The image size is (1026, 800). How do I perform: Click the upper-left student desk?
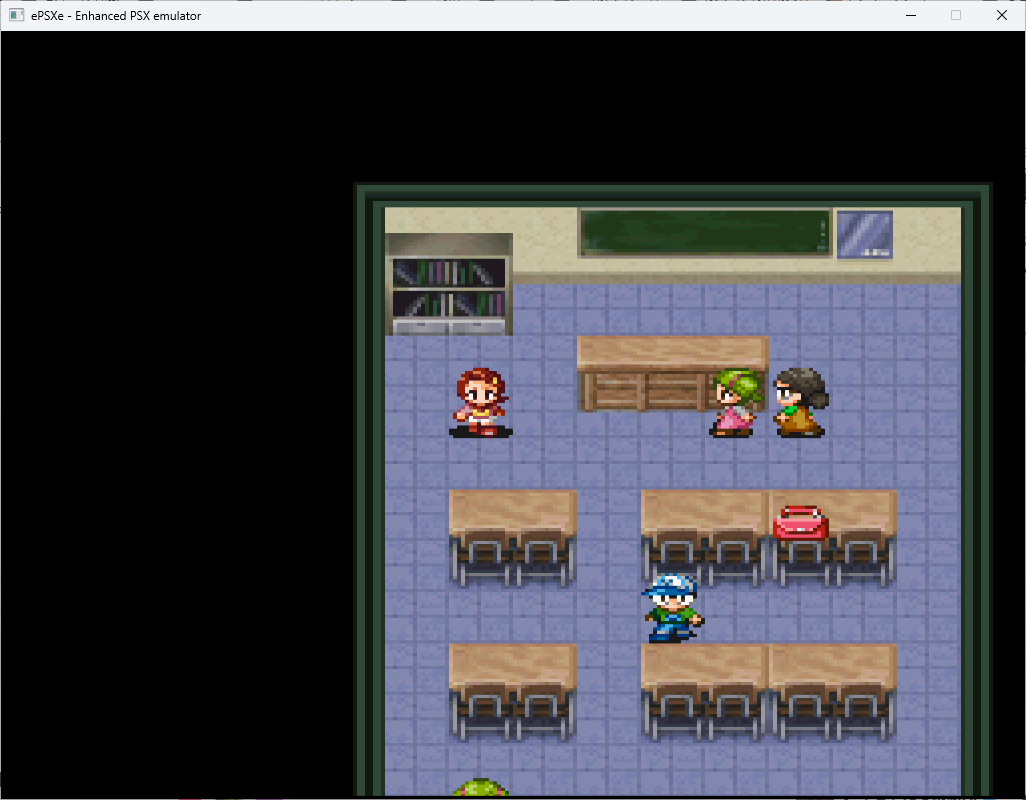point(512,535)
